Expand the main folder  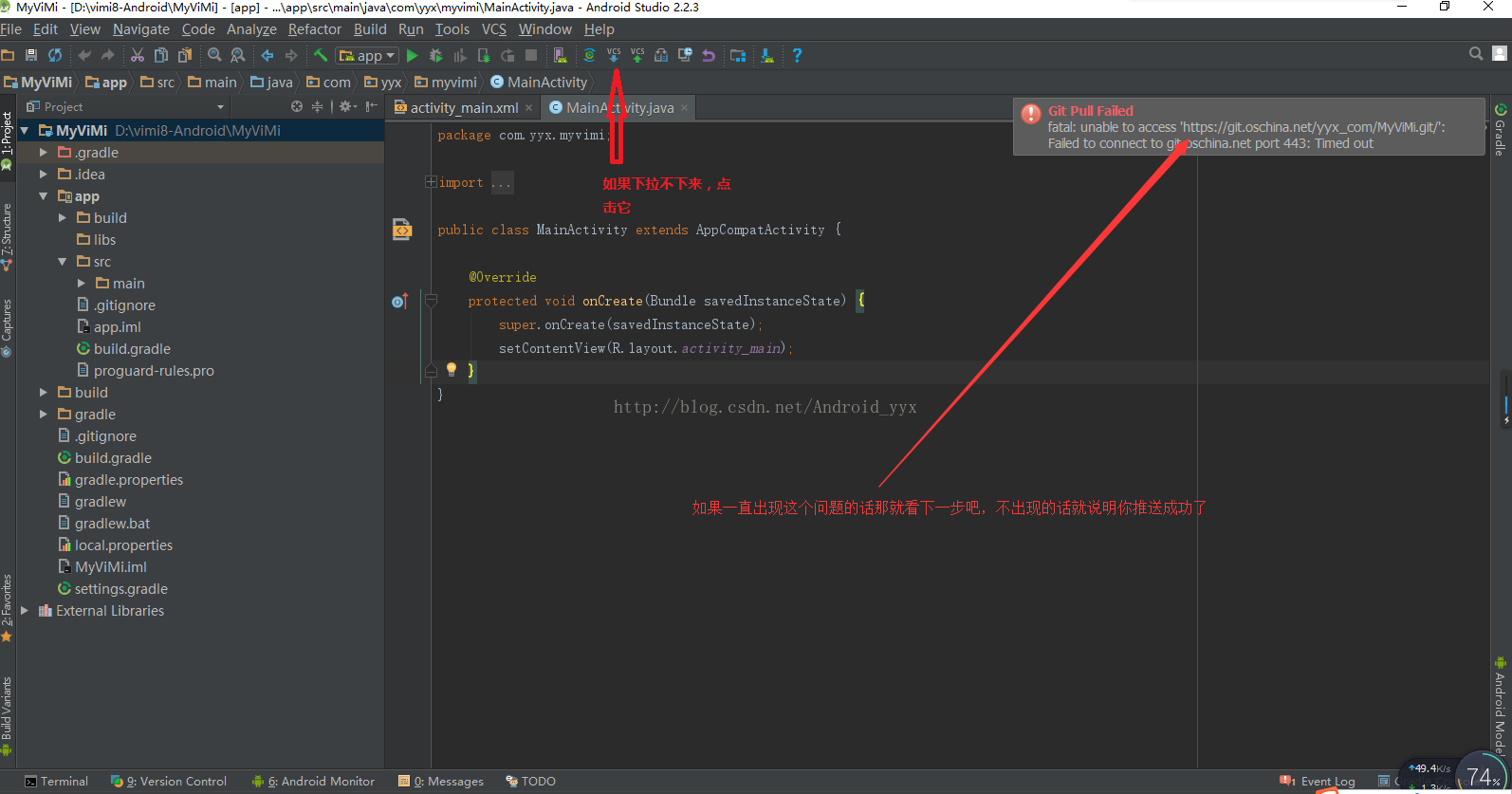(x=82, y=283)
